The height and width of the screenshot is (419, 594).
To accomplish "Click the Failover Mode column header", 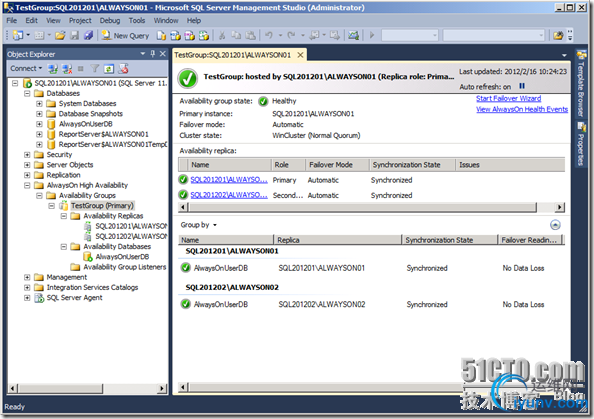I will (x=337, y=165).
